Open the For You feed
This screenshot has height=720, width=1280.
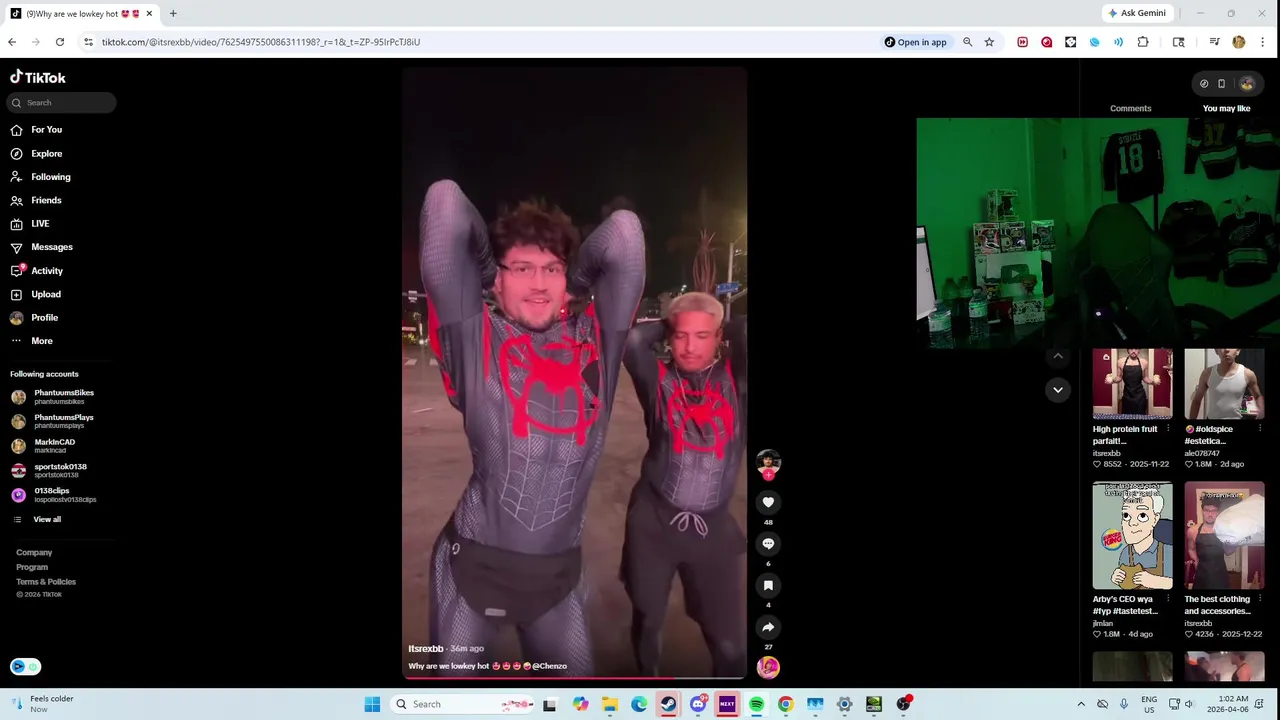point(37,130)
